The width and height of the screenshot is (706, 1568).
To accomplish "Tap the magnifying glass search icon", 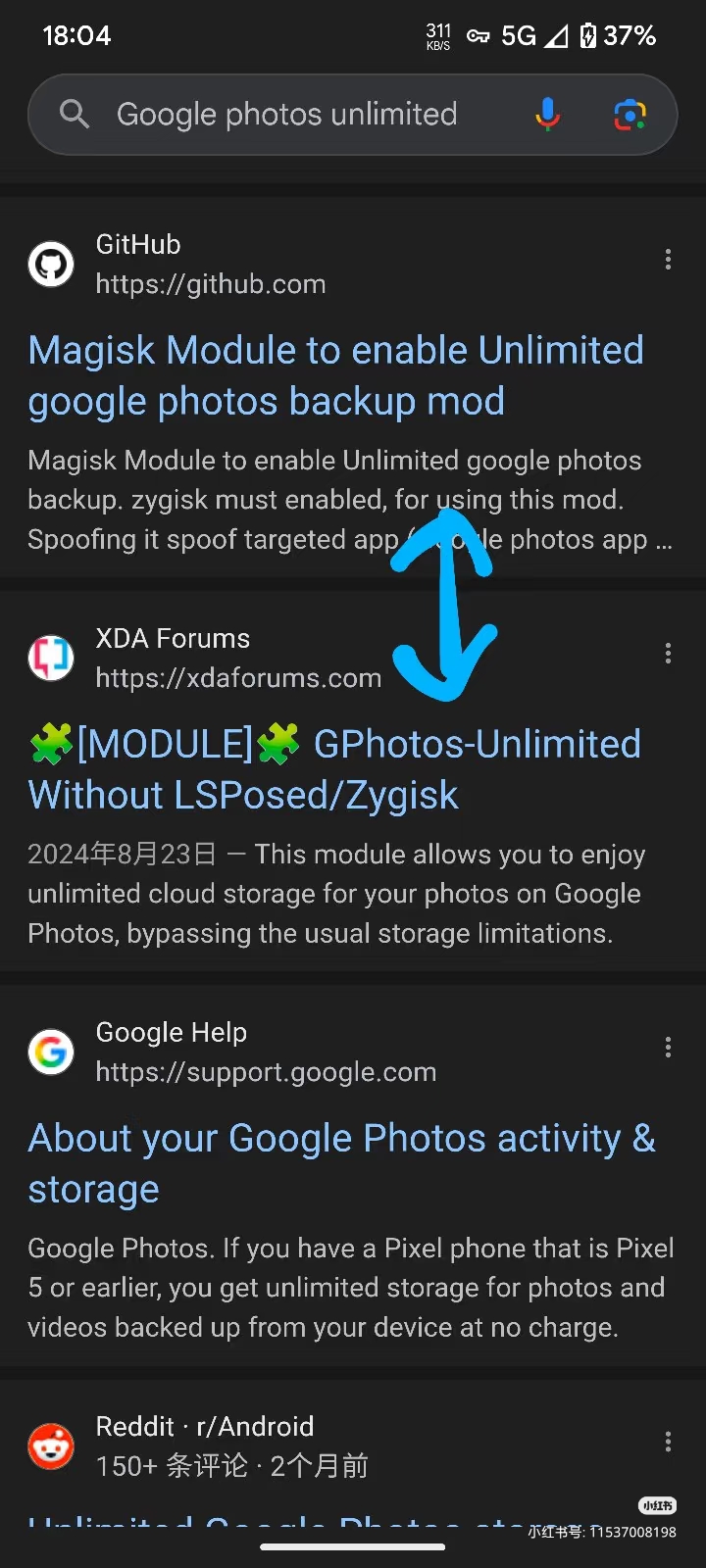I will [74, 114].
